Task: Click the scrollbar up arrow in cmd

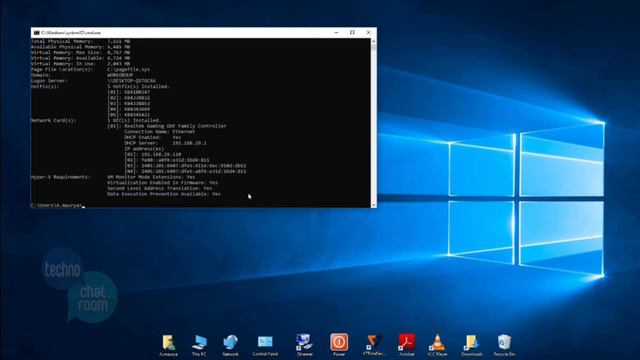Action: pos(373,41)
